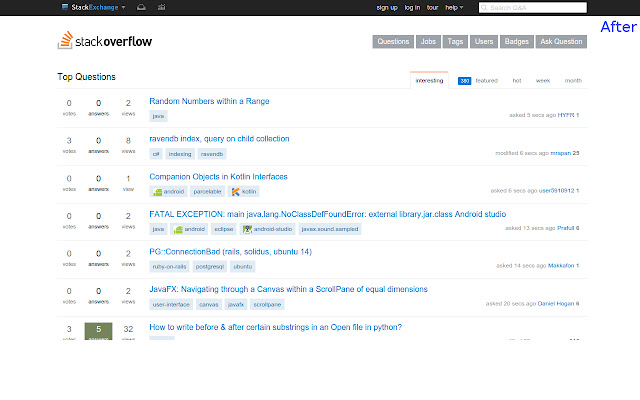Click the scrollpane tag
640x400 pixels.
point(267,304)
